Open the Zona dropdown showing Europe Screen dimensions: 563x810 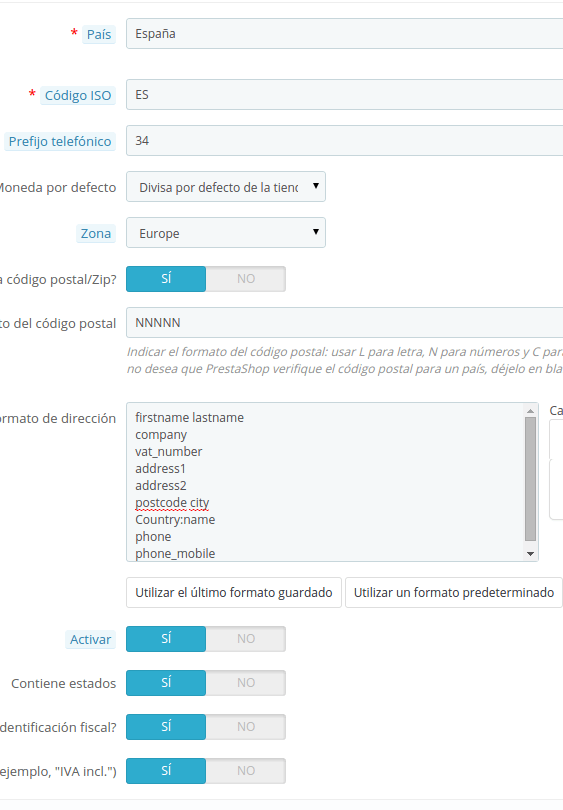(x=226, y=232)
